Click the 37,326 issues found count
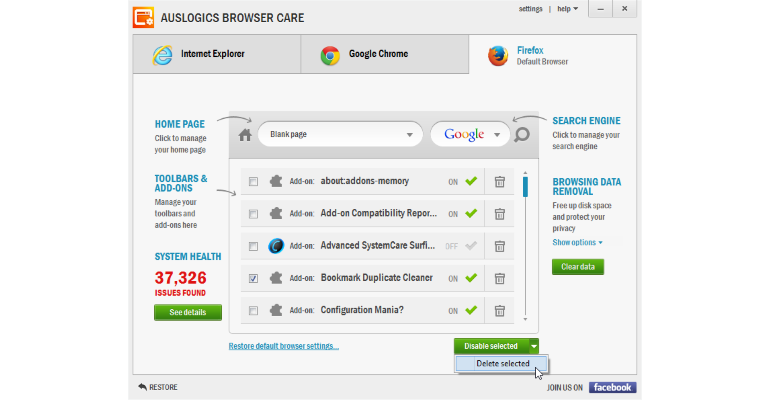770x400 pixels. pos(181,278)
